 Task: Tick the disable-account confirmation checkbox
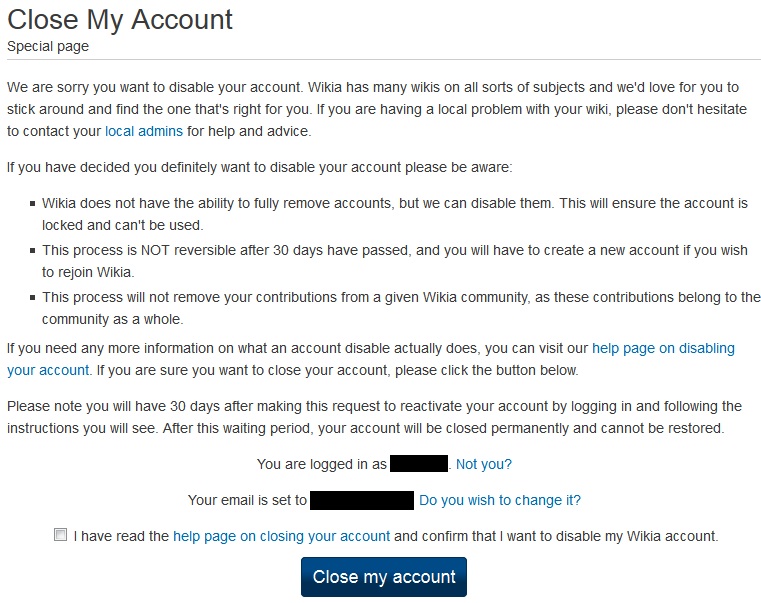coord(61,535)
